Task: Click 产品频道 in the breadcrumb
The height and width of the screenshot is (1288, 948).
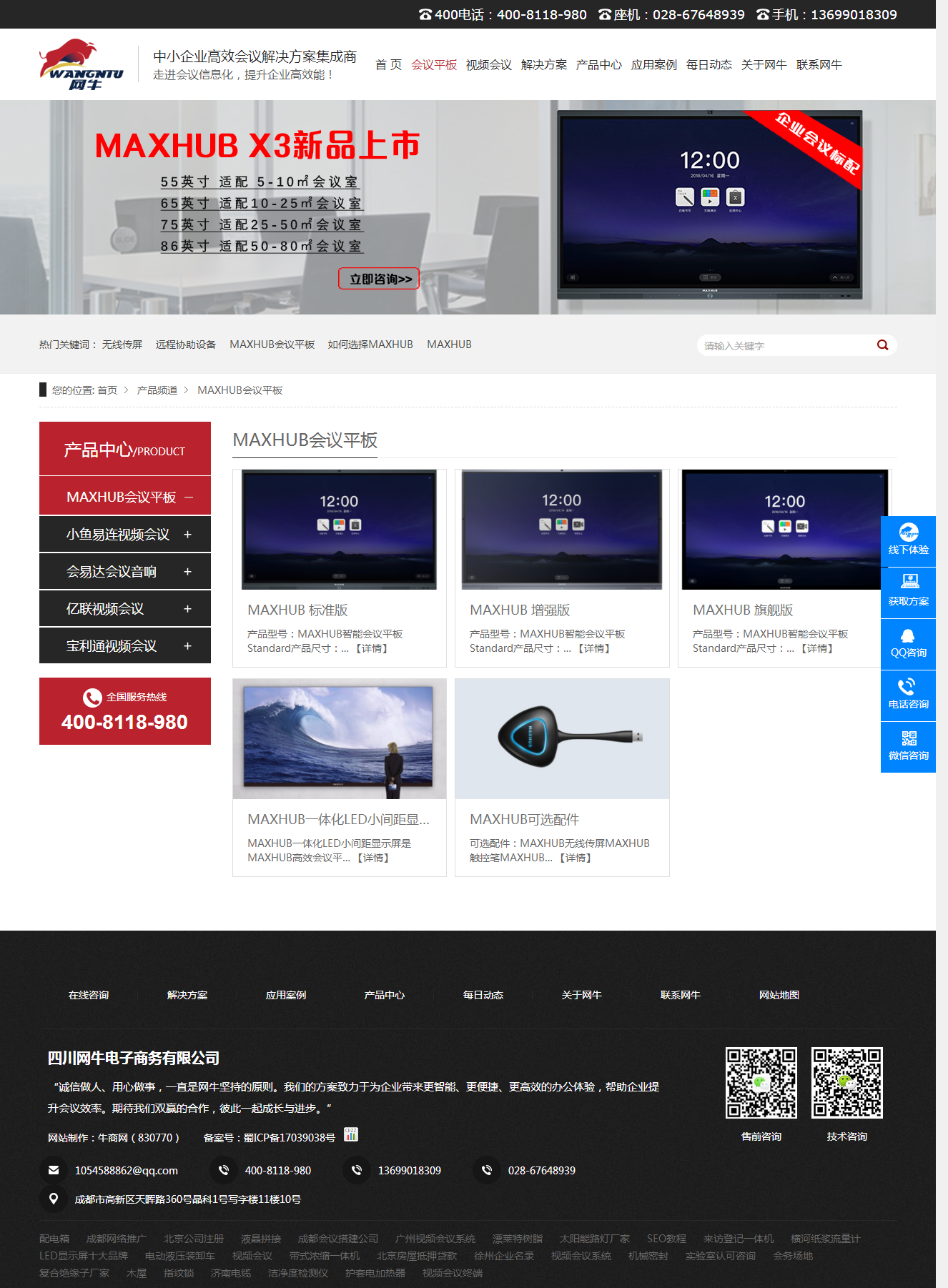Action: 157,390
